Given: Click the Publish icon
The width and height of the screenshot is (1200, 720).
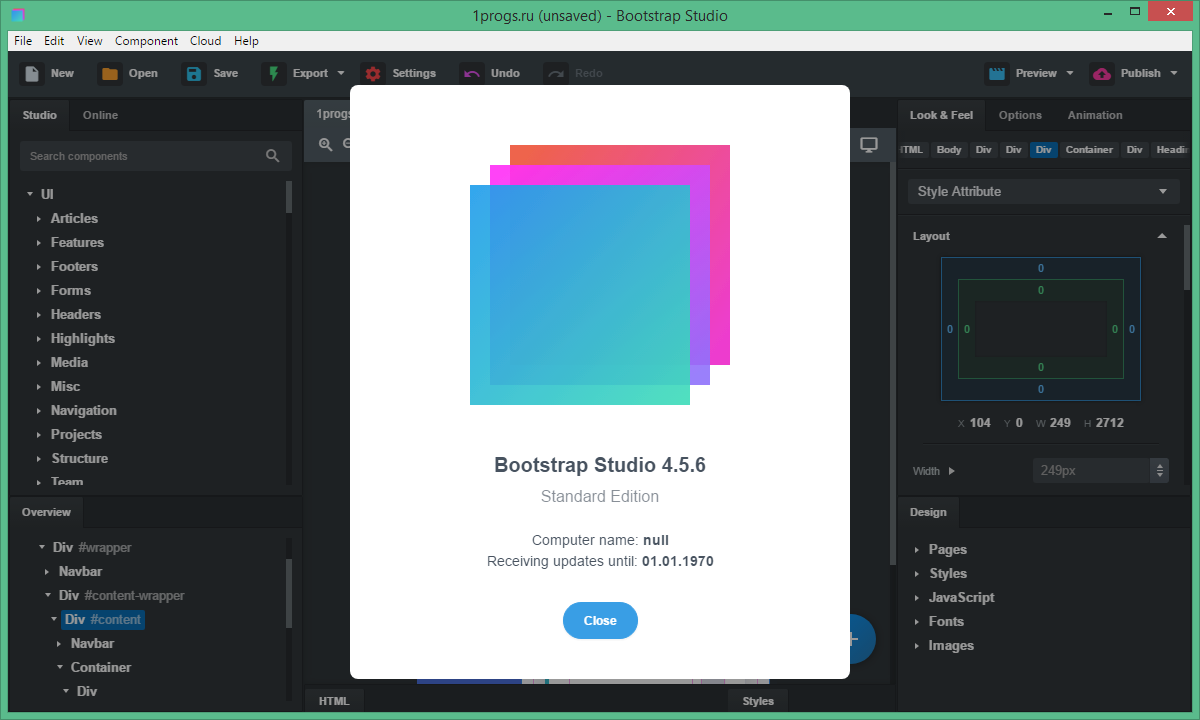Looking at the screenshot, I should pos(1100,72).
